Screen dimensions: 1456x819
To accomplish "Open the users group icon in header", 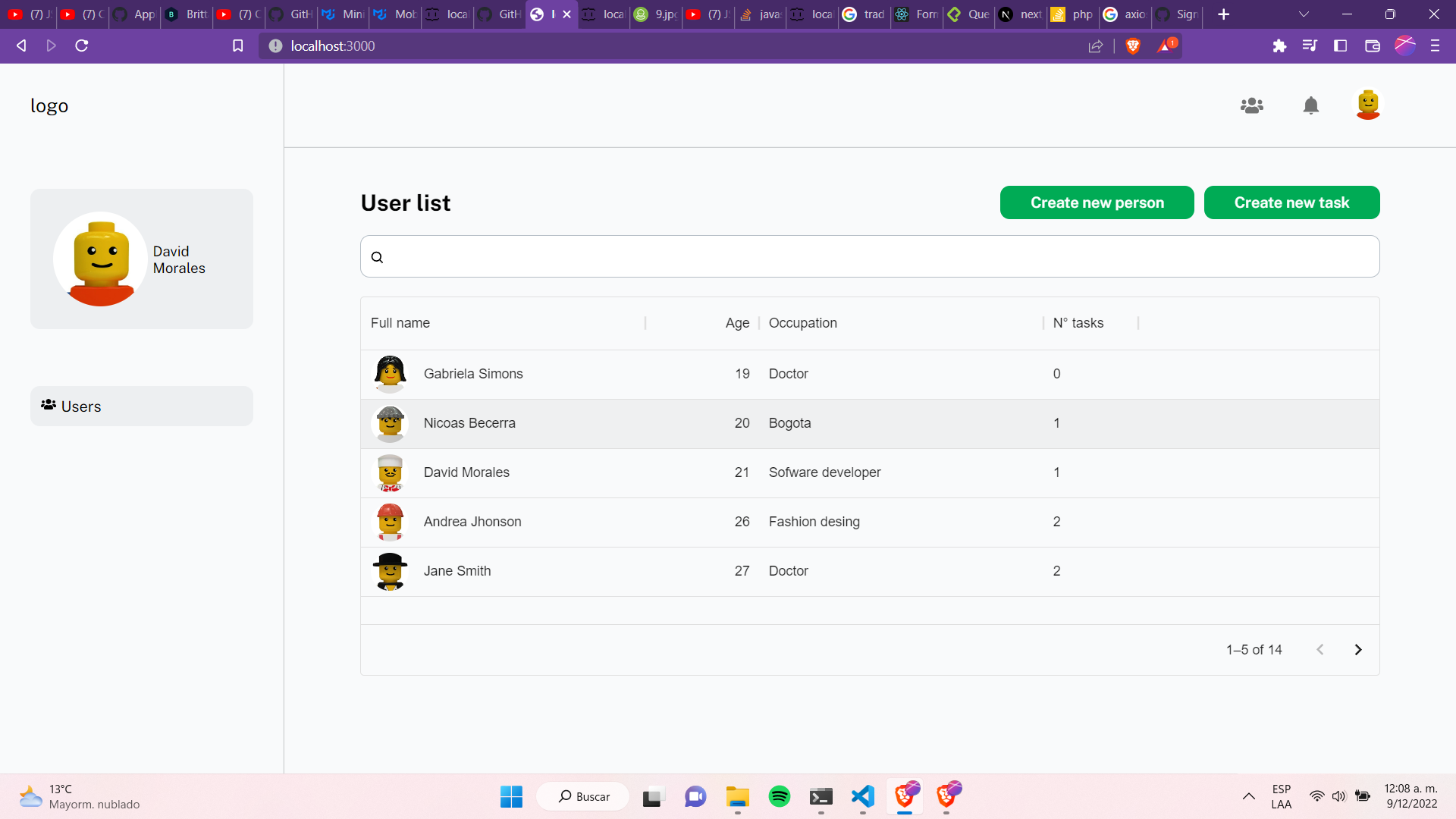I will click(x=1251, y=105).
